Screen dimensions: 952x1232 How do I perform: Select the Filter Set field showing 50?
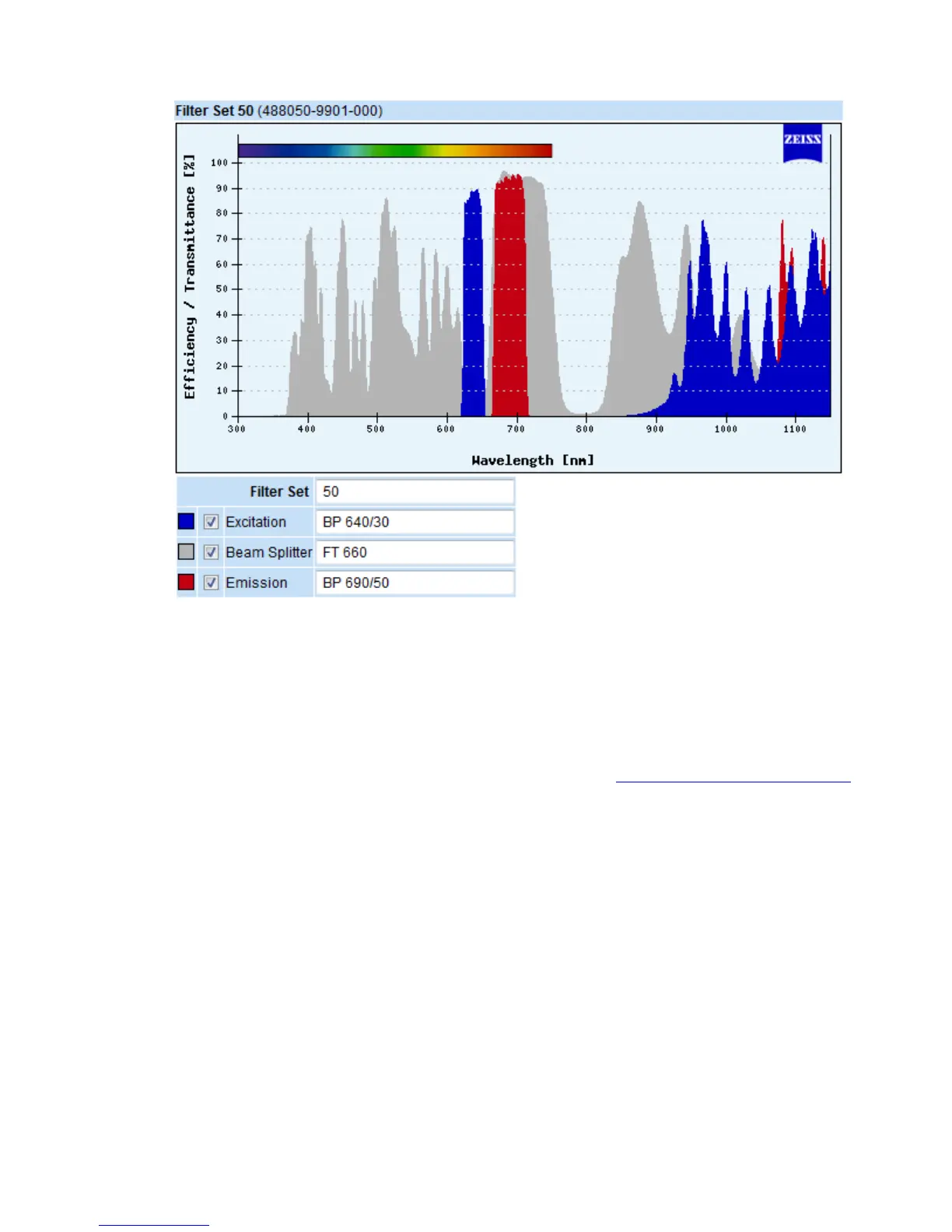click(x=415, y=492)
